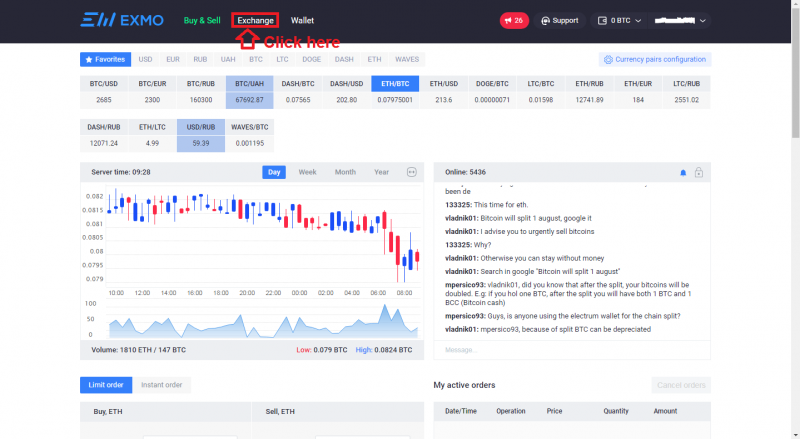Screen dimensions: 800x439
Task: Select the Favorites star tab
Action: 106,59
